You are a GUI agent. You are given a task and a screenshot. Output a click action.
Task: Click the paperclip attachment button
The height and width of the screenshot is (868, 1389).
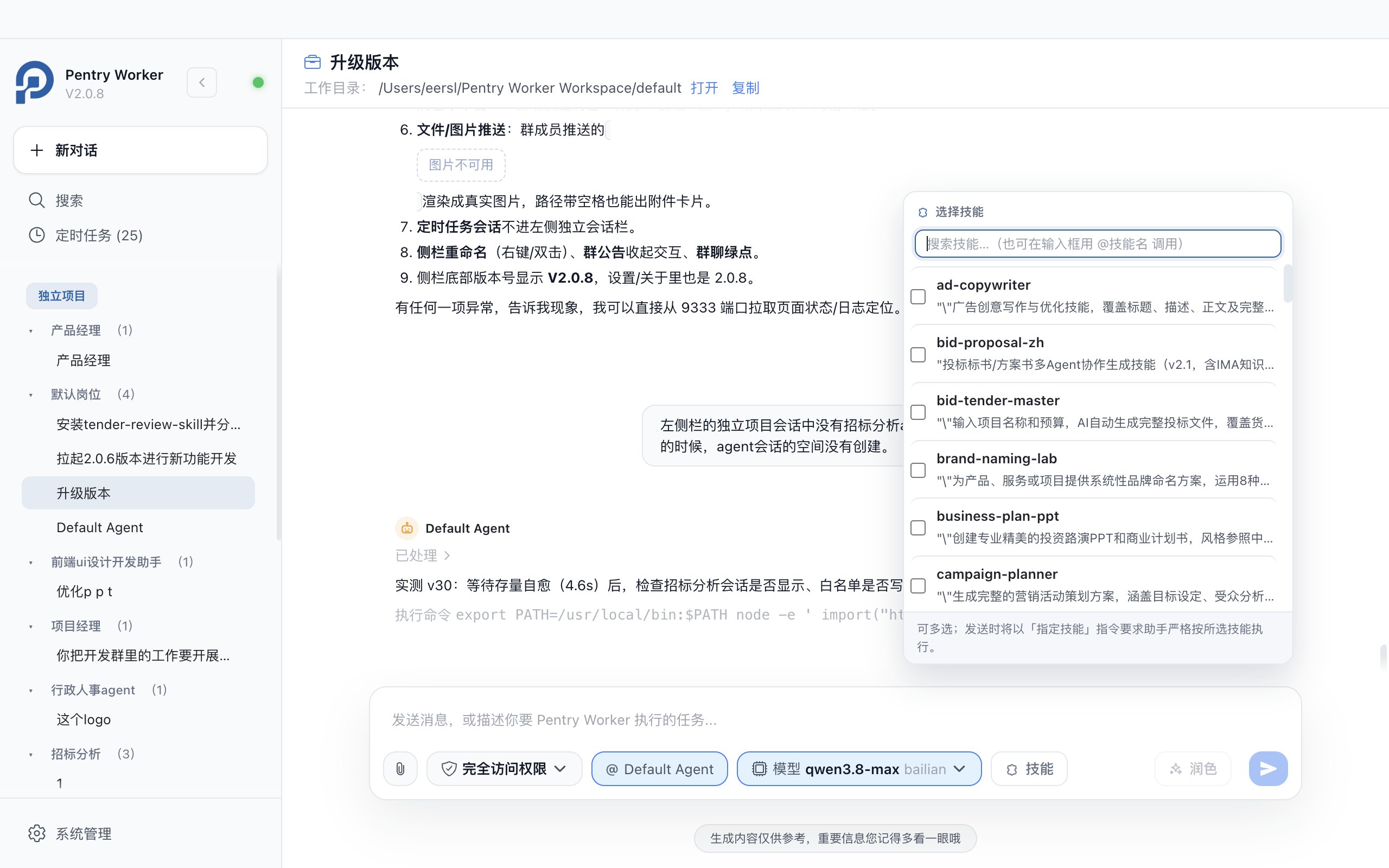(400, 769)
